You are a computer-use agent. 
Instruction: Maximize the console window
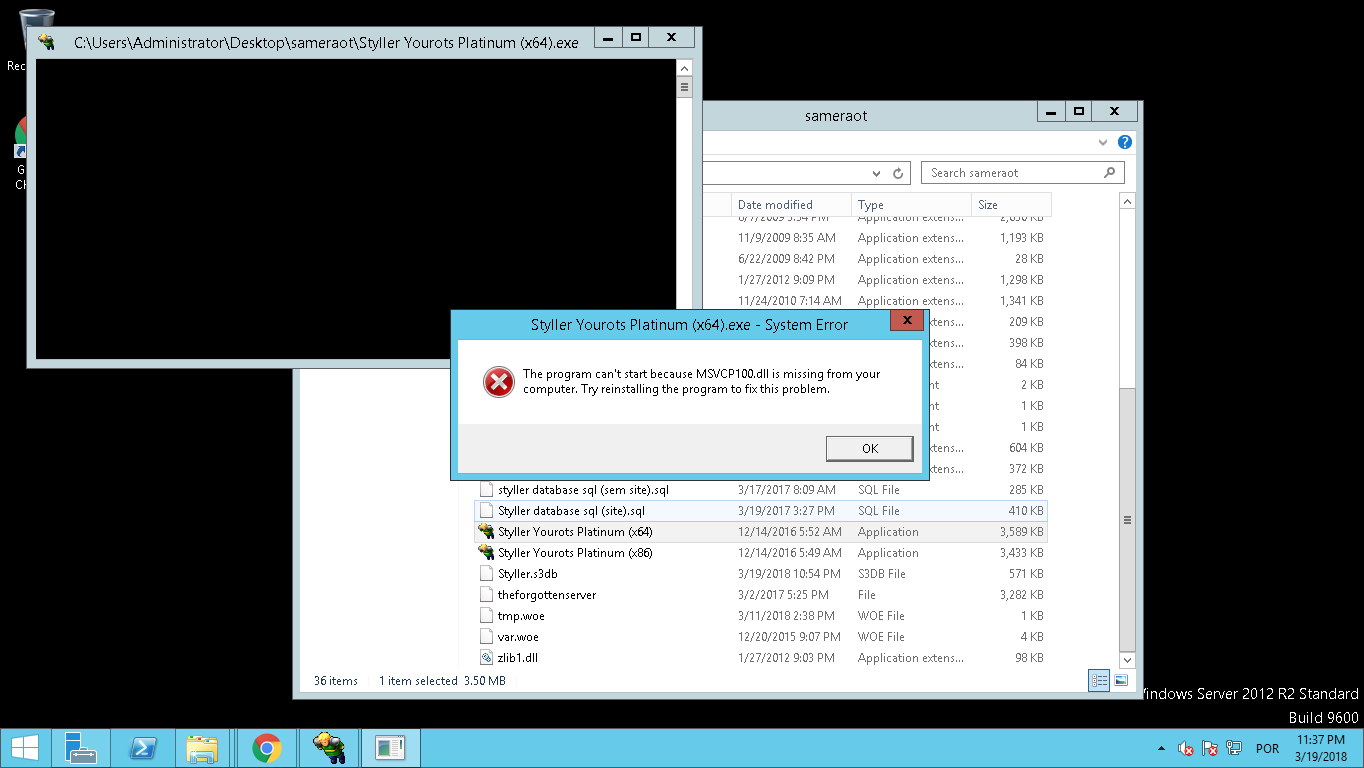tap(635, 37)
